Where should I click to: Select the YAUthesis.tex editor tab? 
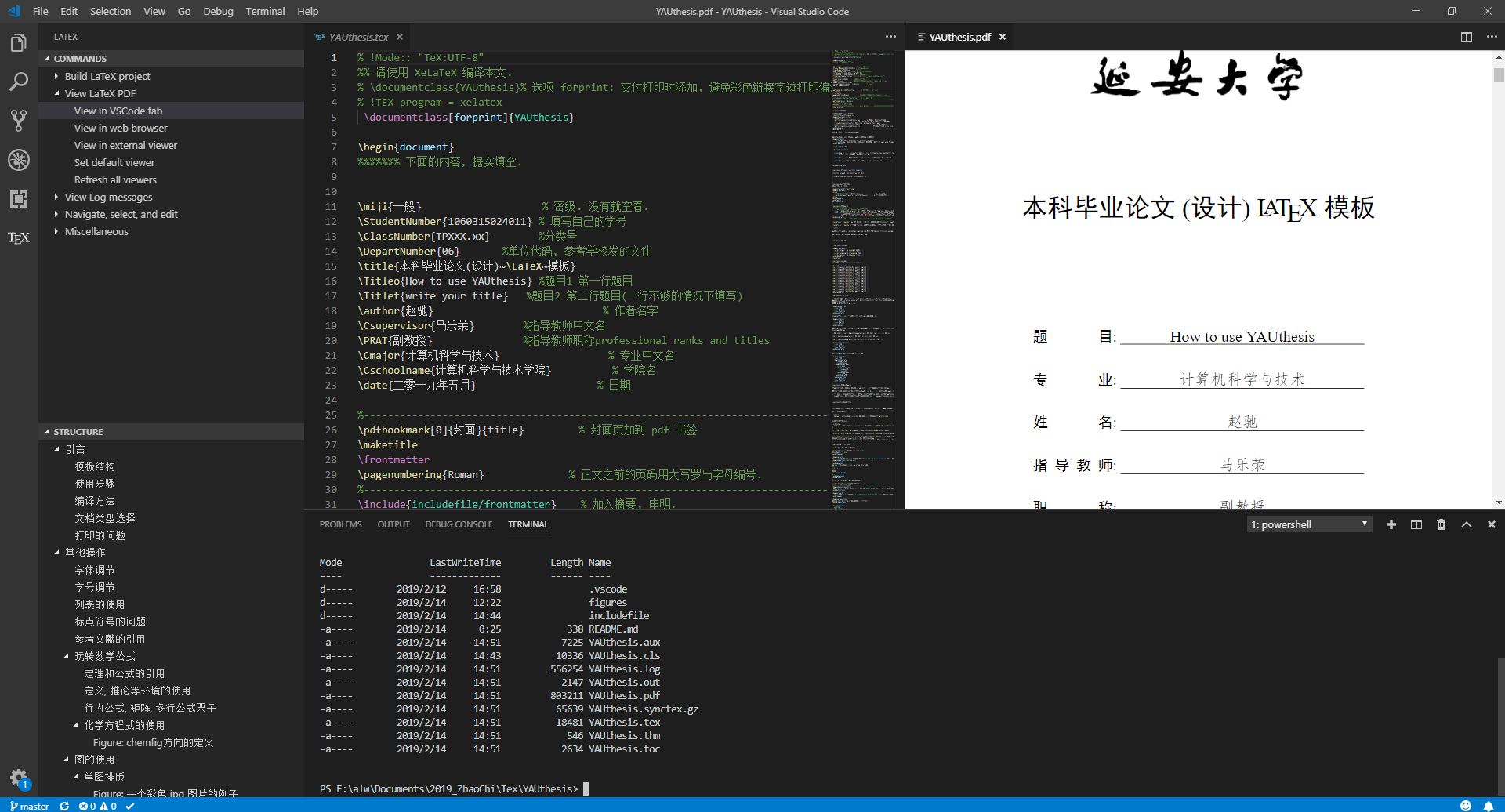[x=358, y=37]
